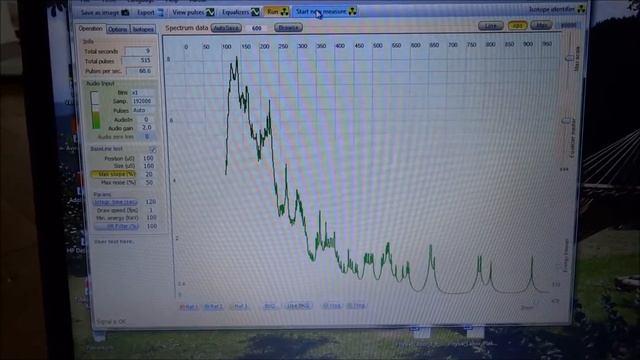The image size is (640, 360).
Task: Click the integration time value 120
Action: (150, 202)
